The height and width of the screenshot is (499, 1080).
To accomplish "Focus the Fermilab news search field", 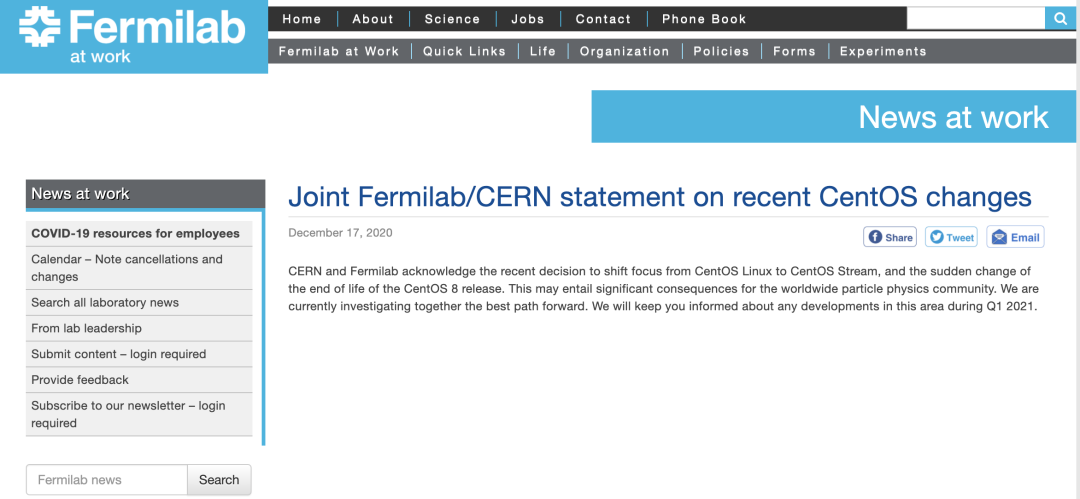I will (x=107, y=480).
